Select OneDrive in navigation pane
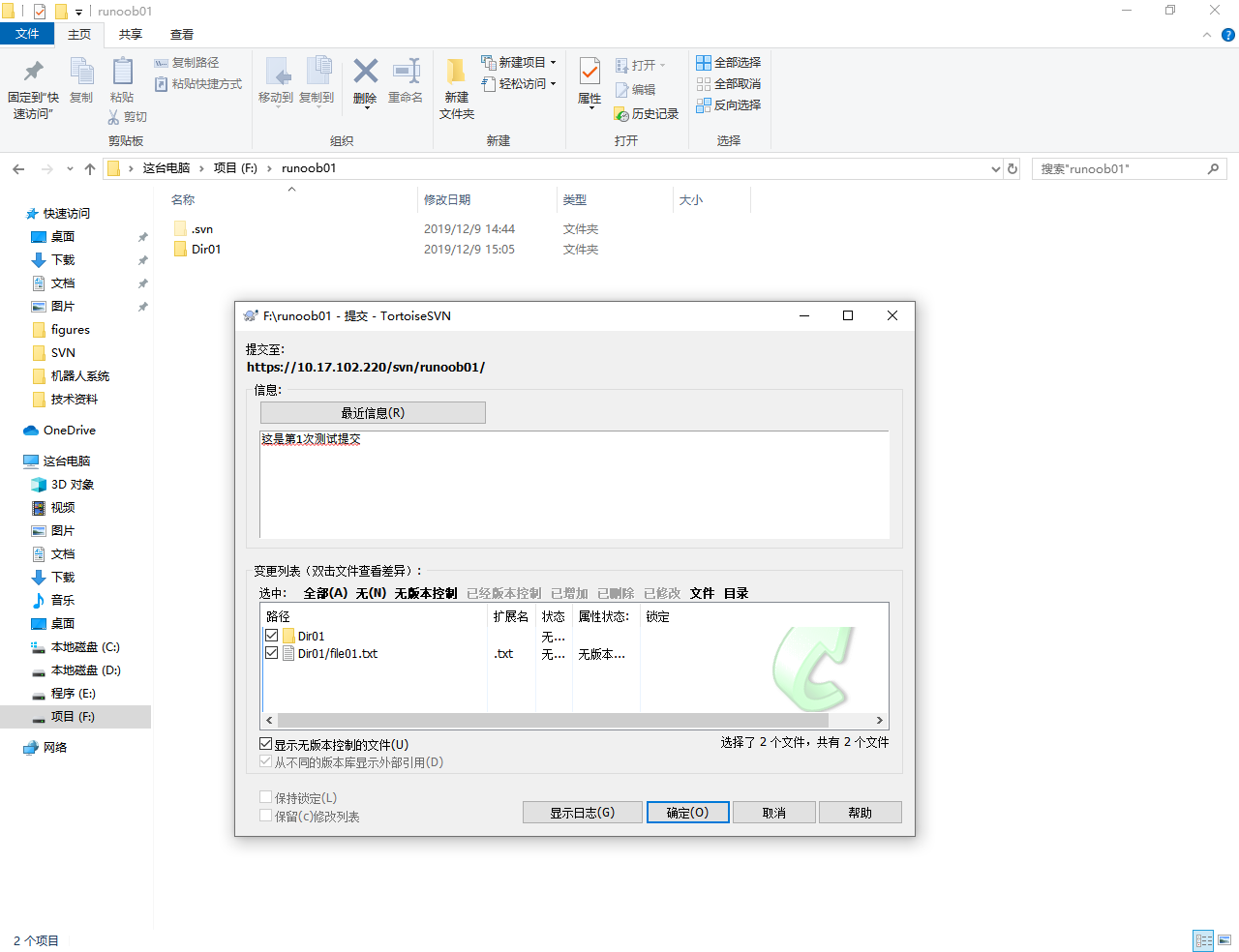Screen dimensions: 1239x952 coord(70,431)
